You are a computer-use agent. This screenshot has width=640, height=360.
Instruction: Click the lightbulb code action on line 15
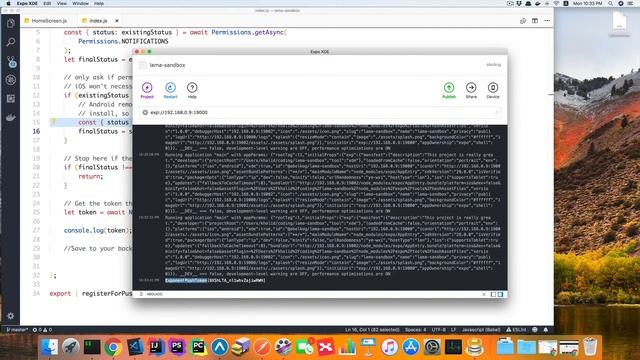[x=53, y=122]
